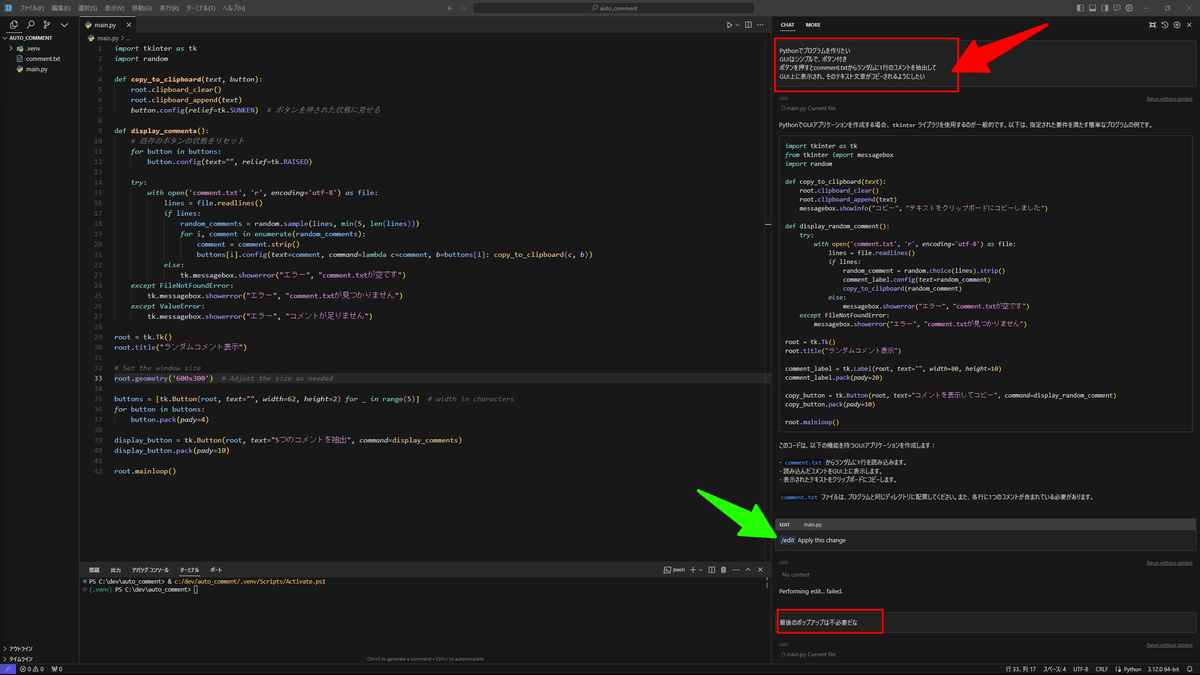Open settings gear in title bar
The height and width of the screenshot is (675, 1200).
(1130, 8)
